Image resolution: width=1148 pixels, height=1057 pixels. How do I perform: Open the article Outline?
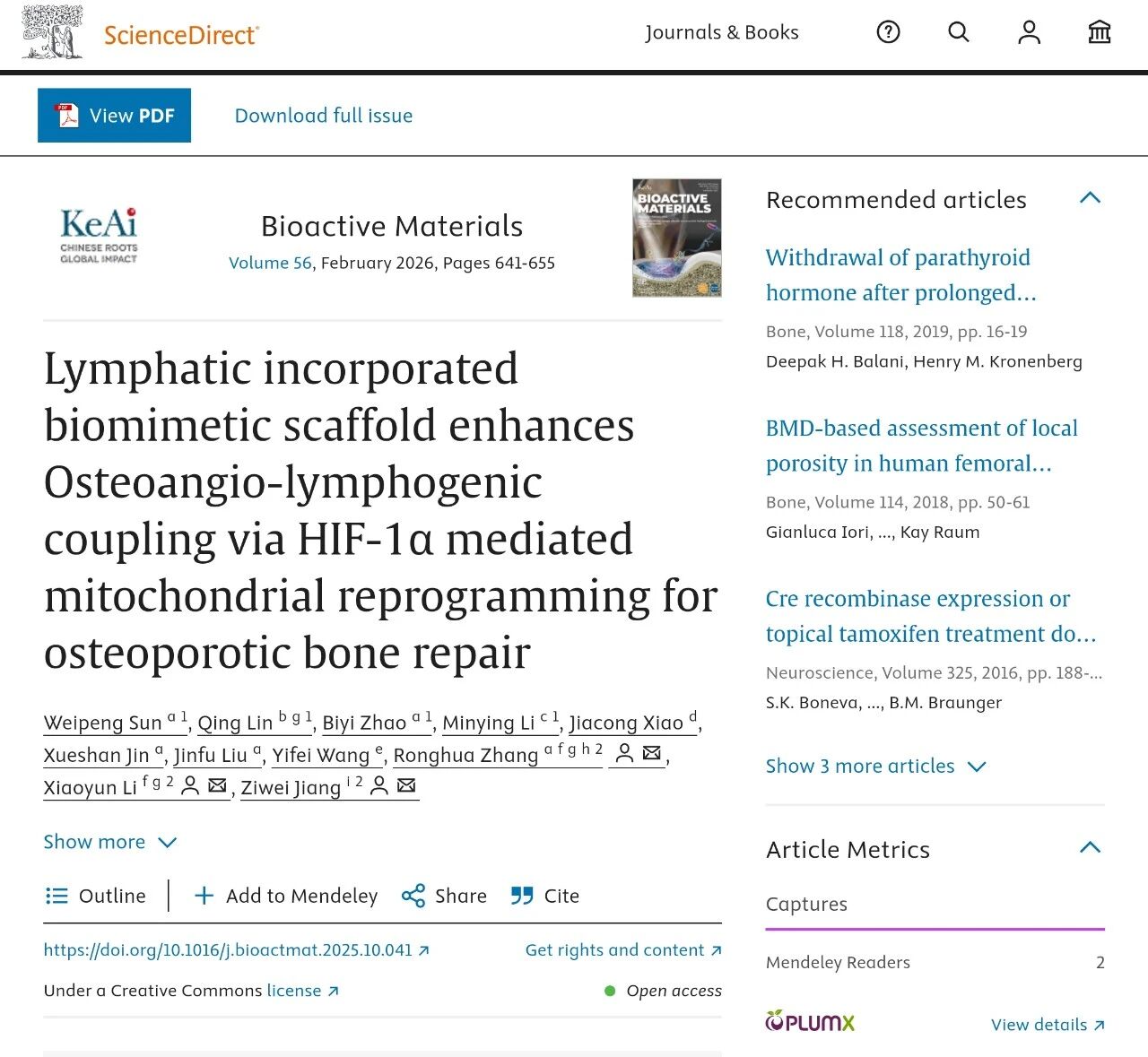(x=95, y=896)
